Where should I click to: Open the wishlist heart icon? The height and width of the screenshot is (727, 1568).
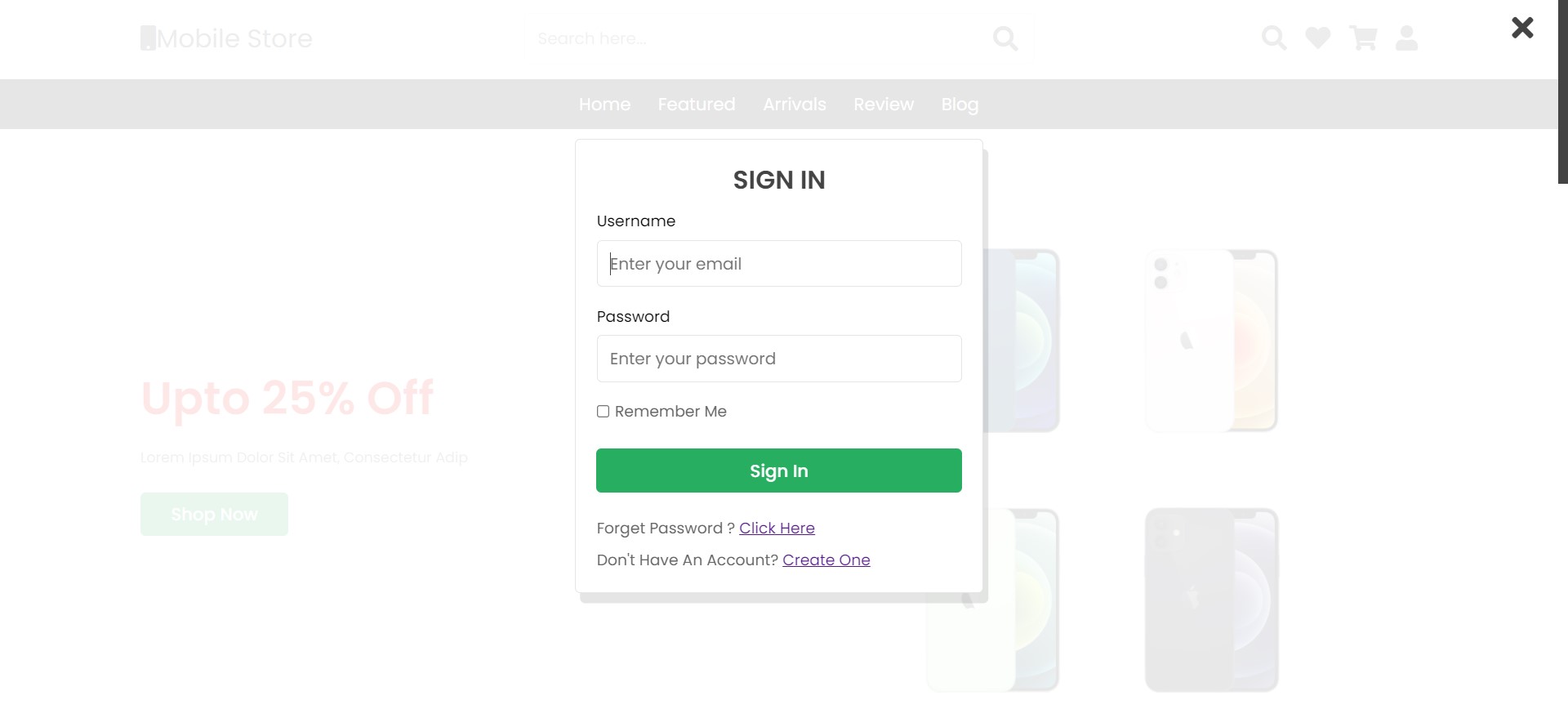pos(1317,38)
